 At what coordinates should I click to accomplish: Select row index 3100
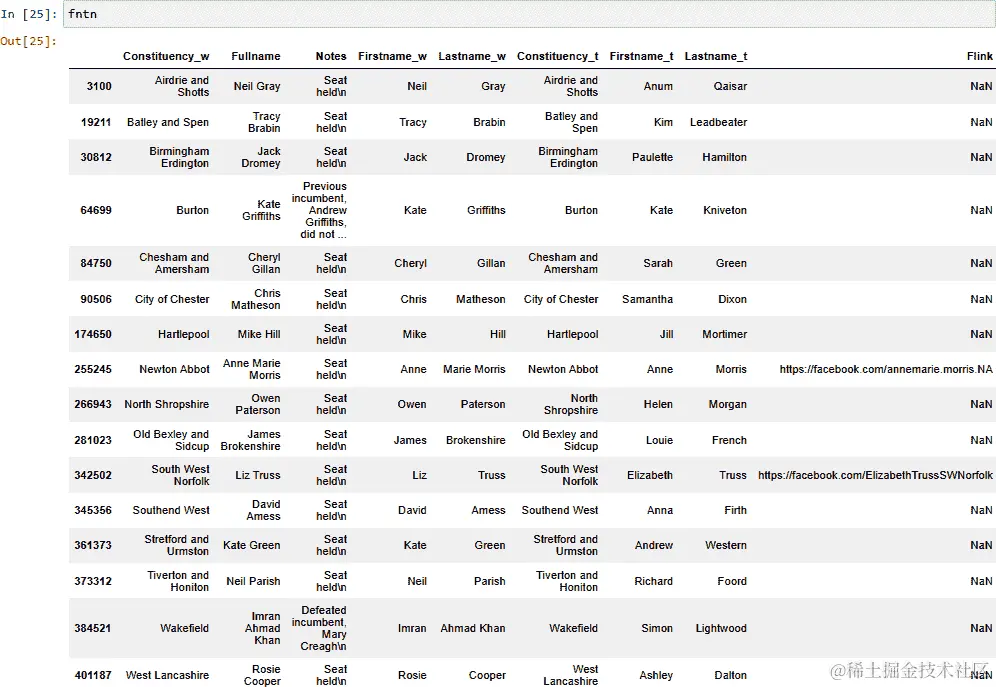coord(99,86)
